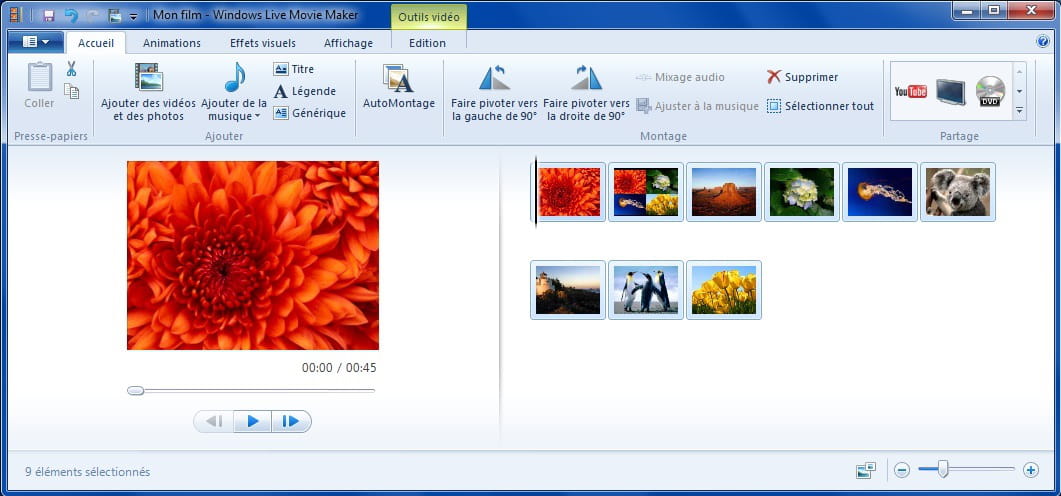Insert a title with Titre
This screenshot has width=1061, height=496.
point(294,69)
